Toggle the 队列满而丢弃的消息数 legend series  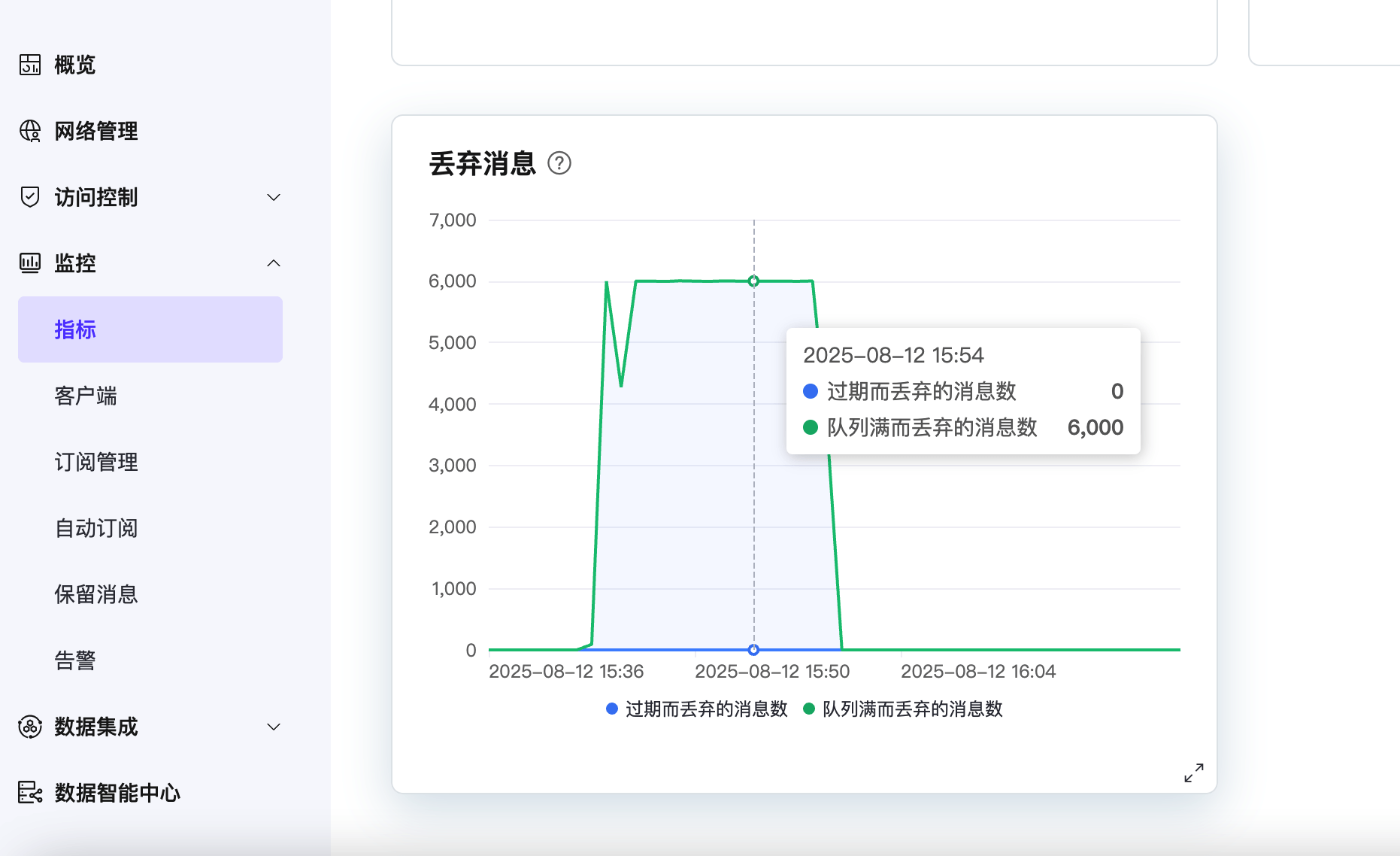[913, 709]
